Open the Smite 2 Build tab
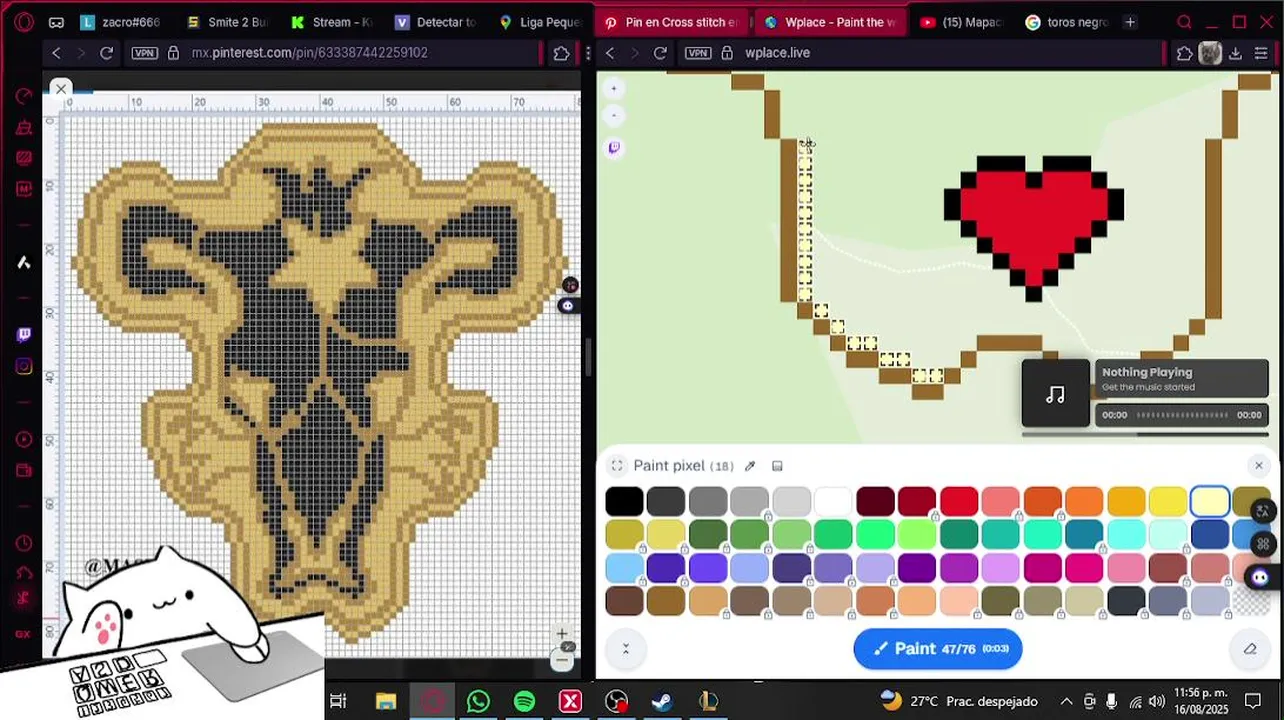The width and height of the screenshot is (1284, 720). (227, 22)
